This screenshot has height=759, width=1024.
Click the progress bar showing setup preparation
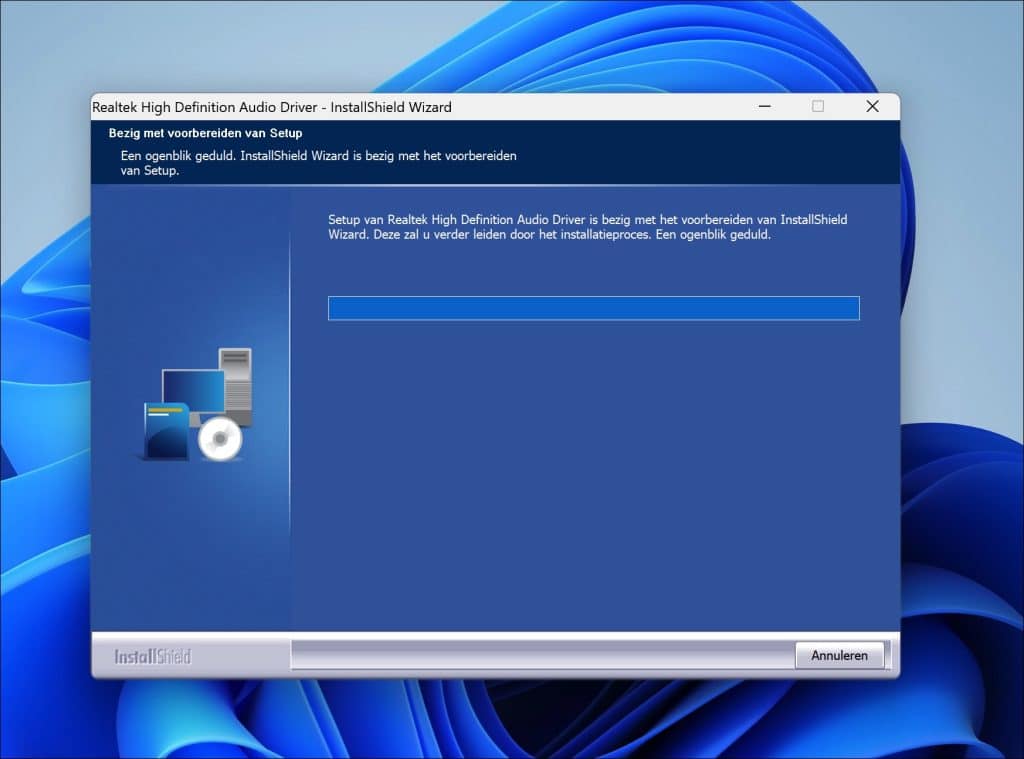593,308
